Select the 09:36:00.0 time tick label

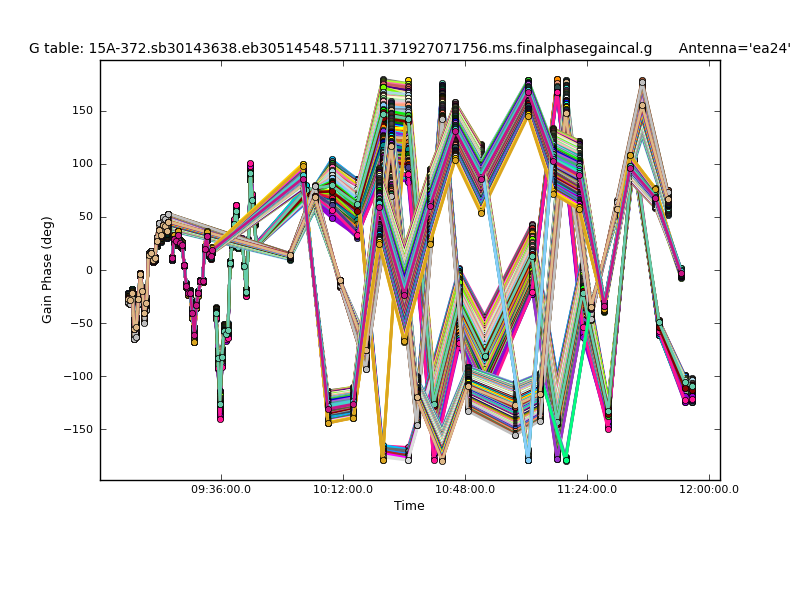(221, 489)
